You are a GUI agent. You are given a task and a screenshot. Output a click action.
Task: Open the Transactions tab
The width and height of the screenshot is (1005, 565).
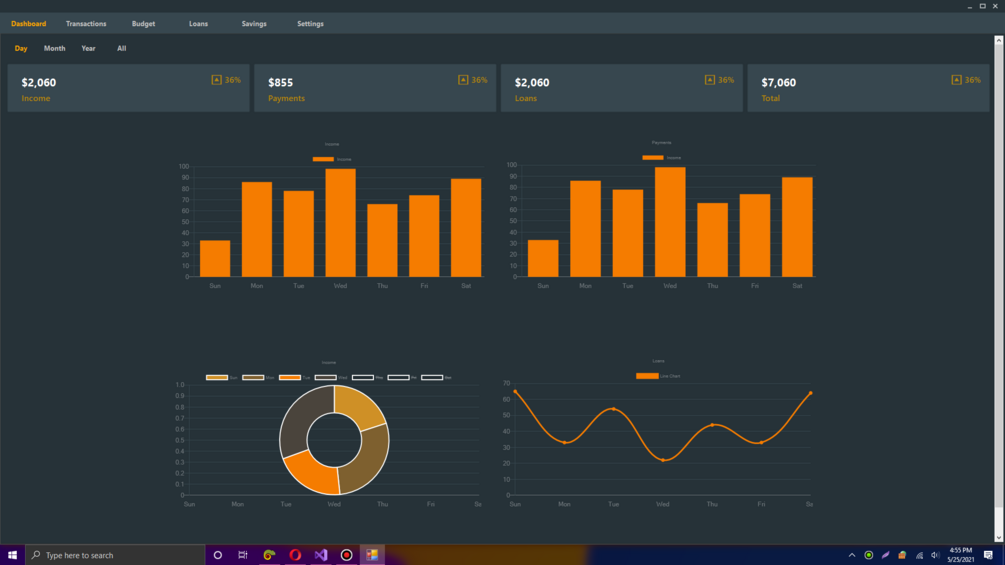click(86, 24)
